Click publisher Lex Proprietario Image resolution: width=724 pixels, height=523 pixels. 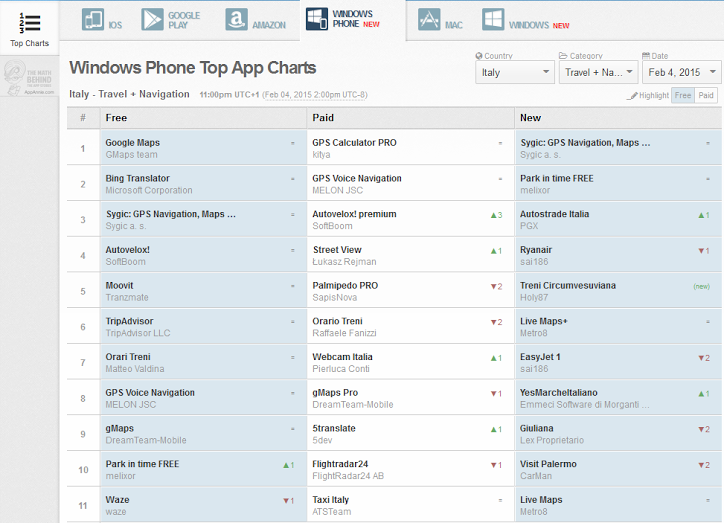click(x=552, y=440)
